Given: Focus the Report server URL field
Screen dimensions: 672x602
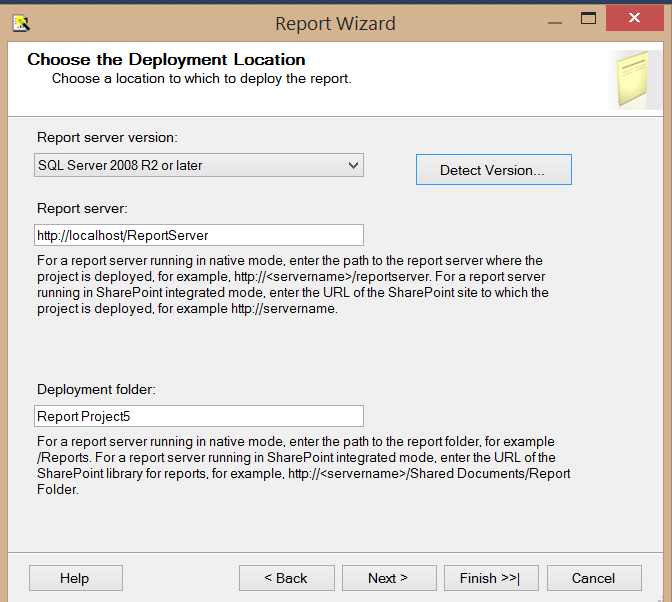Looking at the screenshot, I should (x=199, y=235).
